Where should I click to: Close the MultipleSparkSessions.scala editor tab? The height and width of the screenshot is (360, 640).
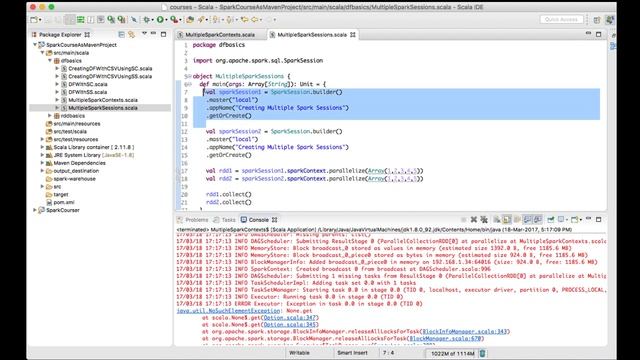point(353,35)
